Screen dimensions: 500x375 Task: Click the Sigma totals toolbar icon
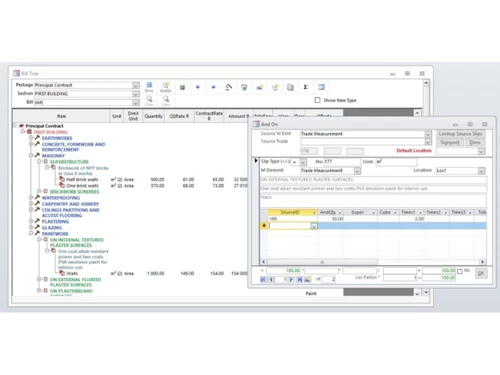click(x=306, y=87)
